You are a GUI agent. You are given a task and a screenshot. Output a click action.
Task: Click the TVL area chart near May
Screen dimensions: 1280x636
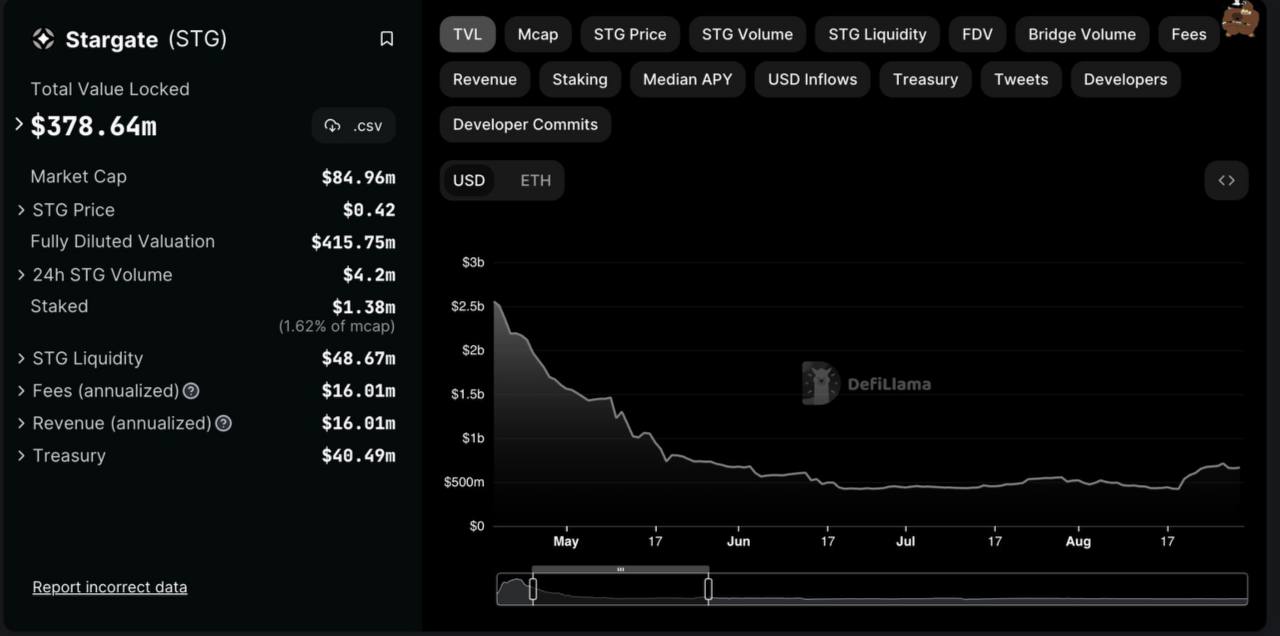(x=566, y=460)
